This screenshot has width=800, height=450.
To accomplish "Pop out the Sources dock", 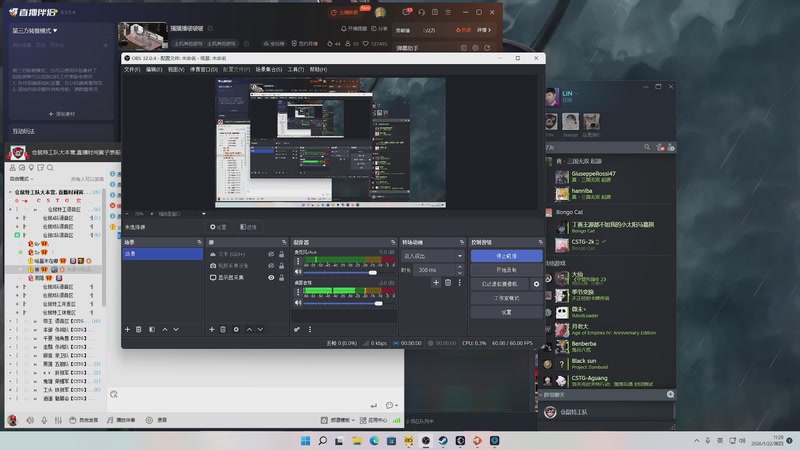I will 284,242.
